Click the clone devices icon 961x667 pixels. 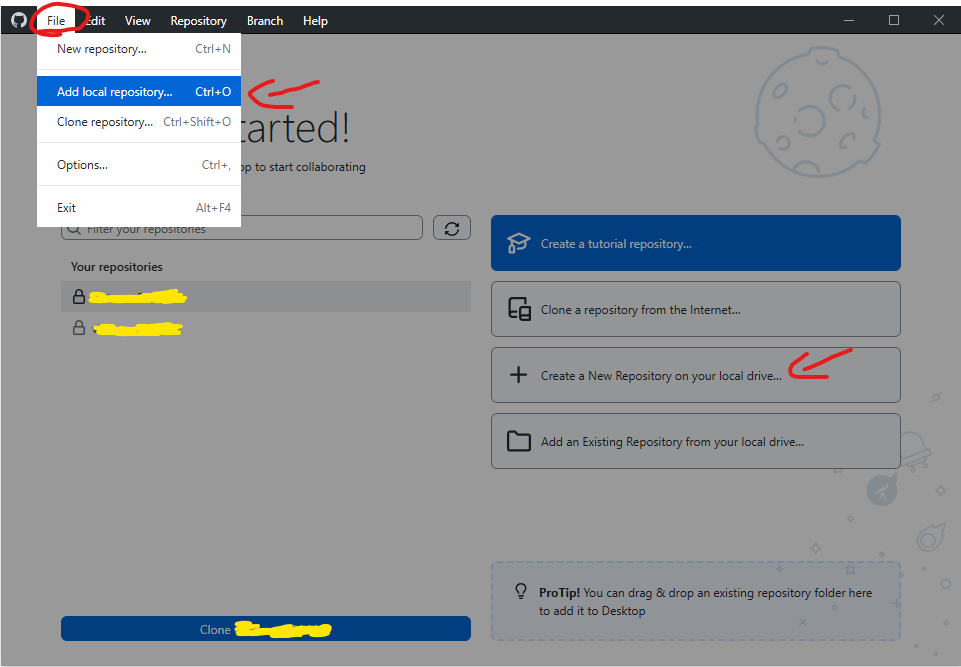pos(519,309)
